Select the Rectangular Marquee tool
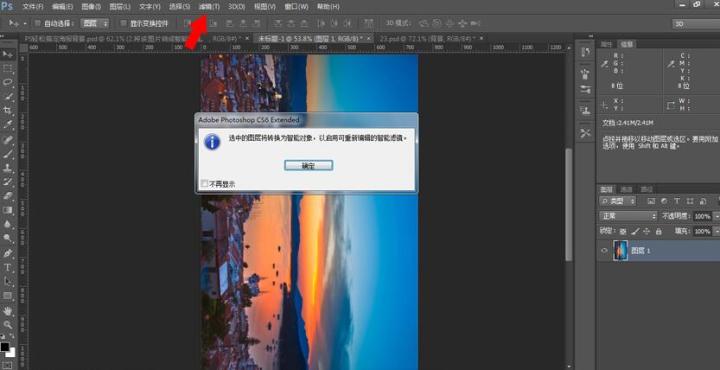 coord(8,68)
